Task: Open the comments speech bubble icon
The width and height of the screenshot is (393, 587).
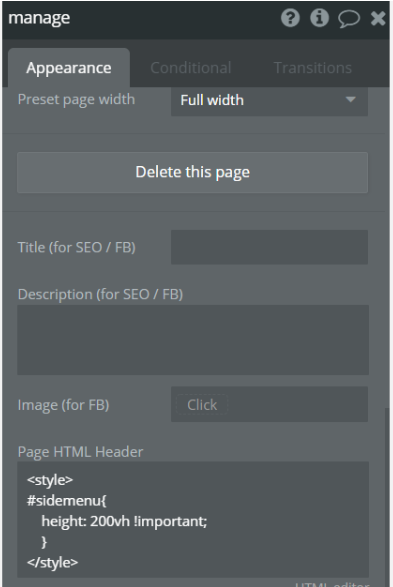Action: 349,18
